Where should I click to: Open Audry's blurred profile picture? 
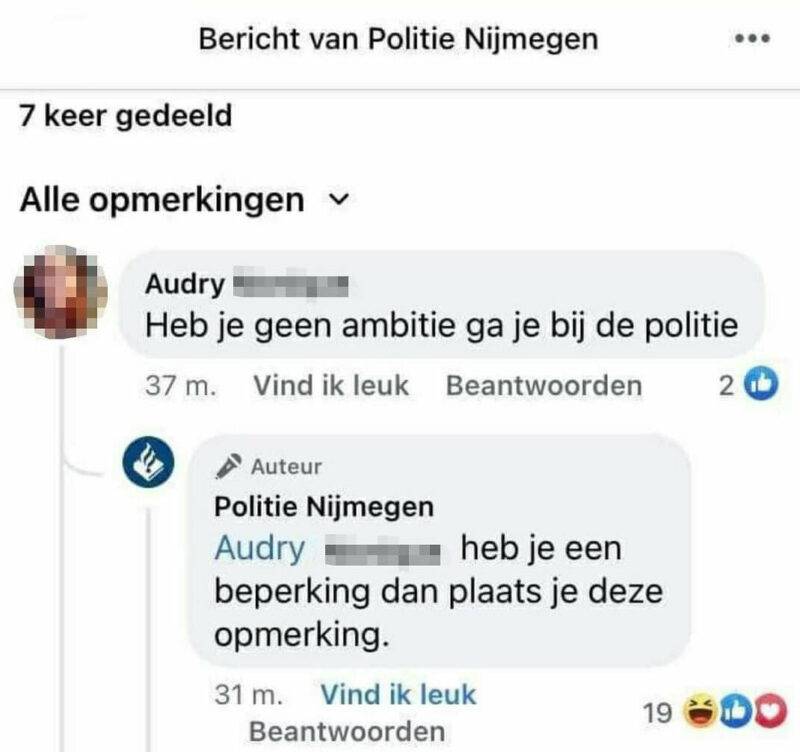click(x=60, y=291)
